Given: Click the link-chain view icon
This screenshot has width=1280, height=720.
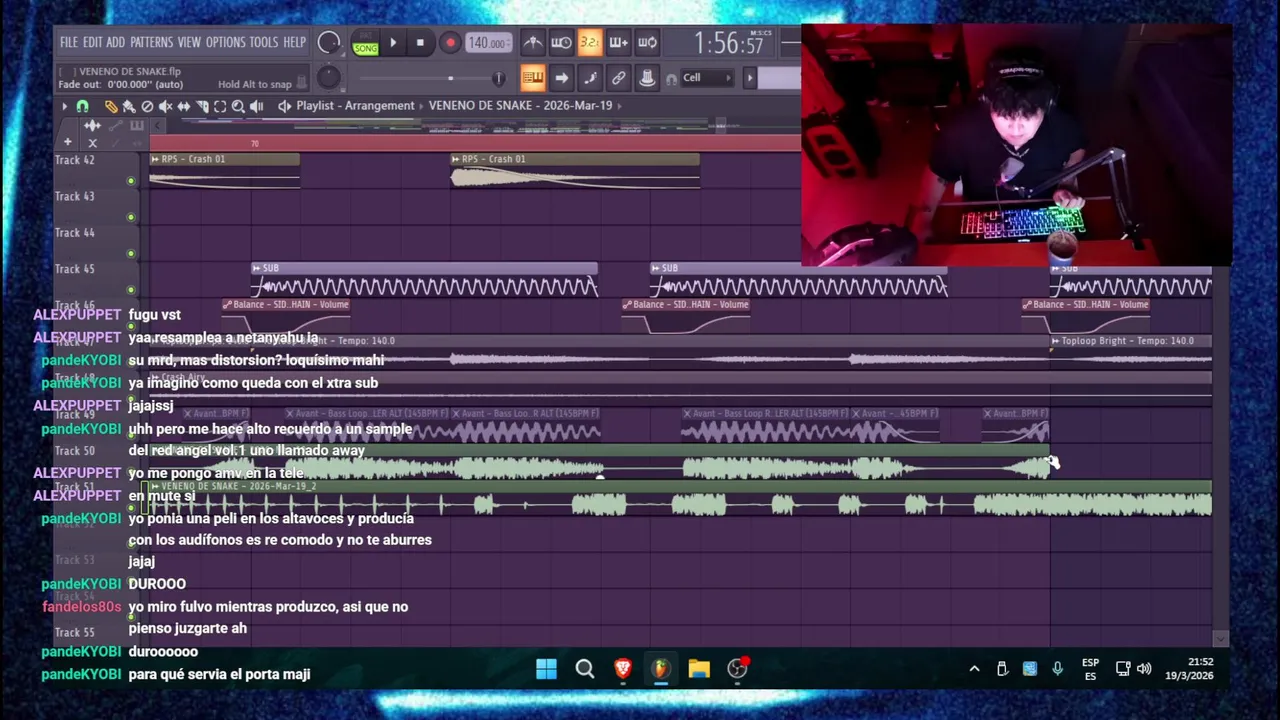Looking at the screenshot, I should (619, 78).
